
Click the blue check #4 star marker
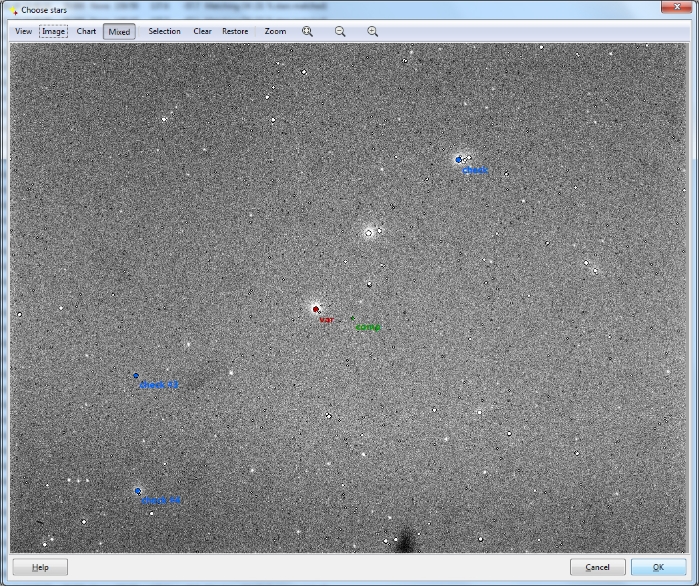tap(138, 491)
